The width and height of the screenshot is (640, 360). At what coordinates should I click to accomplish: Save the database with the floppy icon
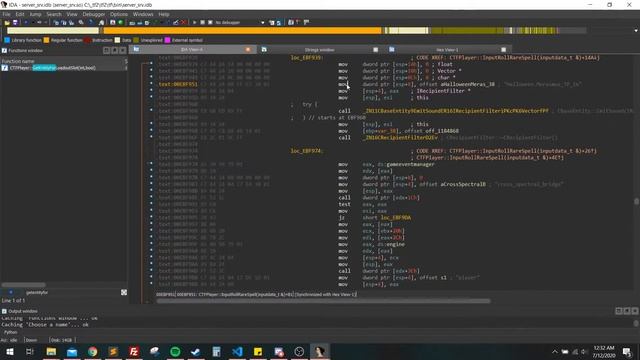tap(15, 22)
